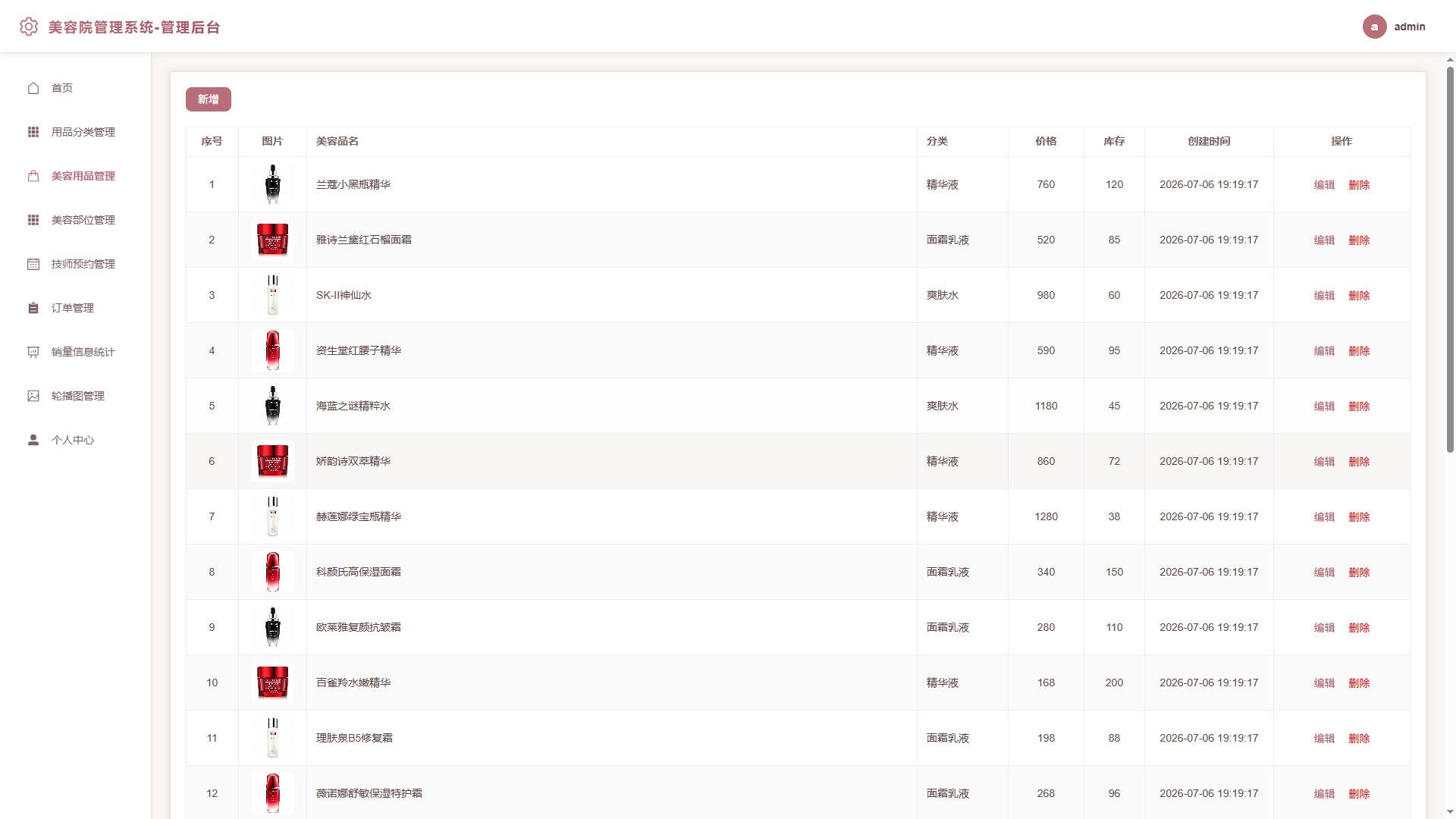The height and width of the screenshot is (819, 1456).
Task: Click the person icon beside 个人中心
Action: coord(33,440)
